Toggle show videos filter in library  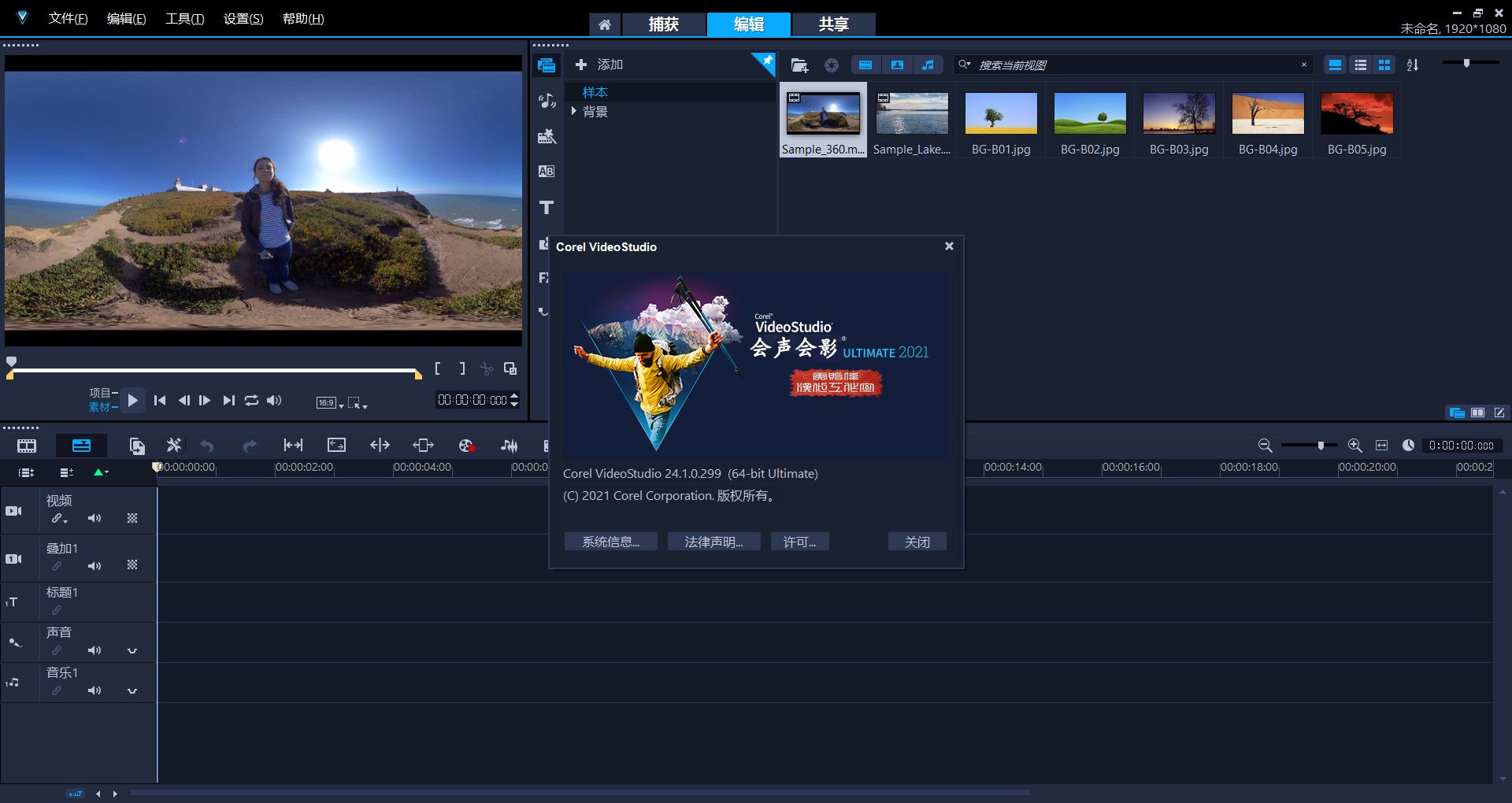coord(865,65)
